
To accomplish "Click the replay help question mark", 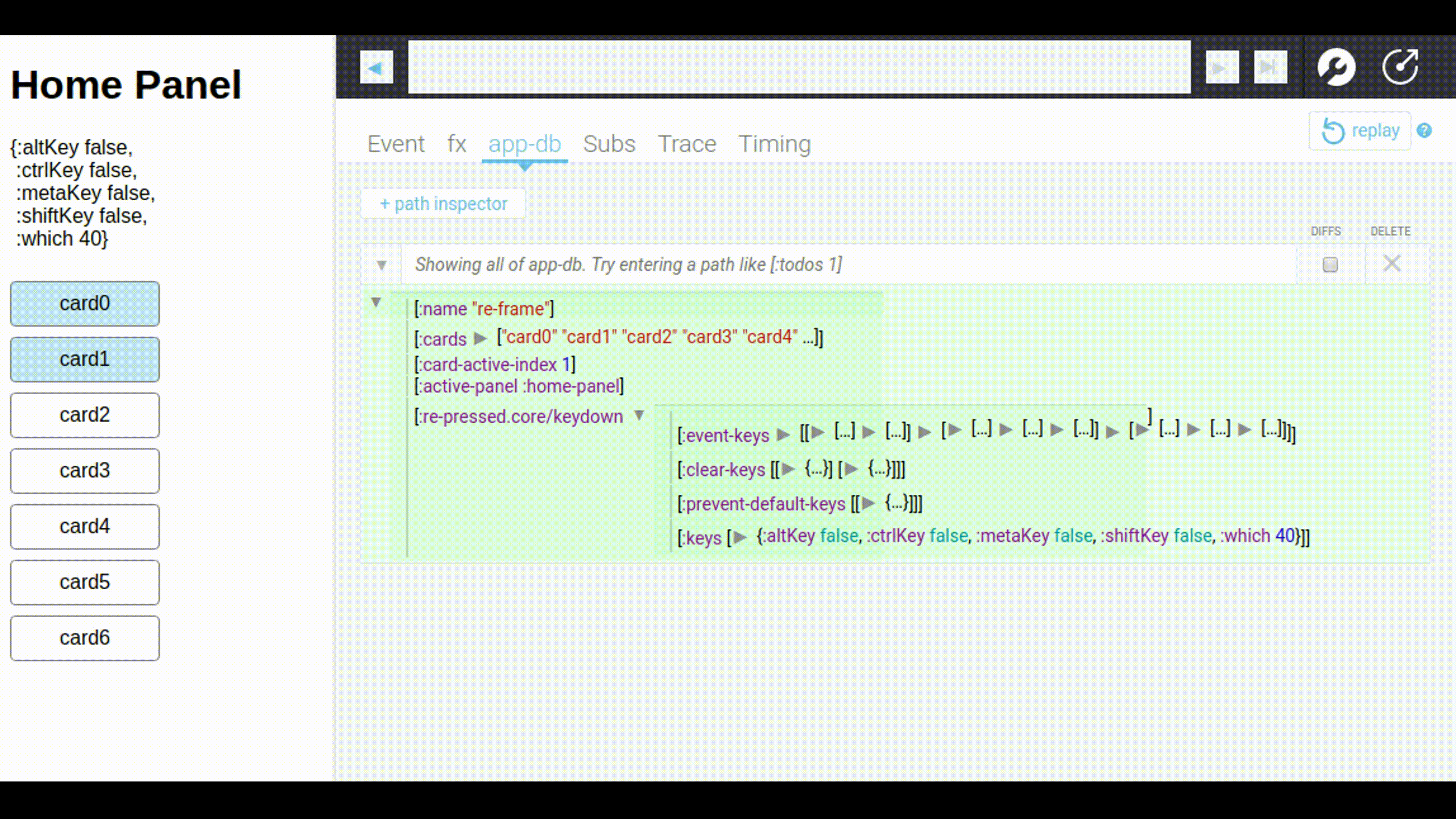I will [1424, 131].
